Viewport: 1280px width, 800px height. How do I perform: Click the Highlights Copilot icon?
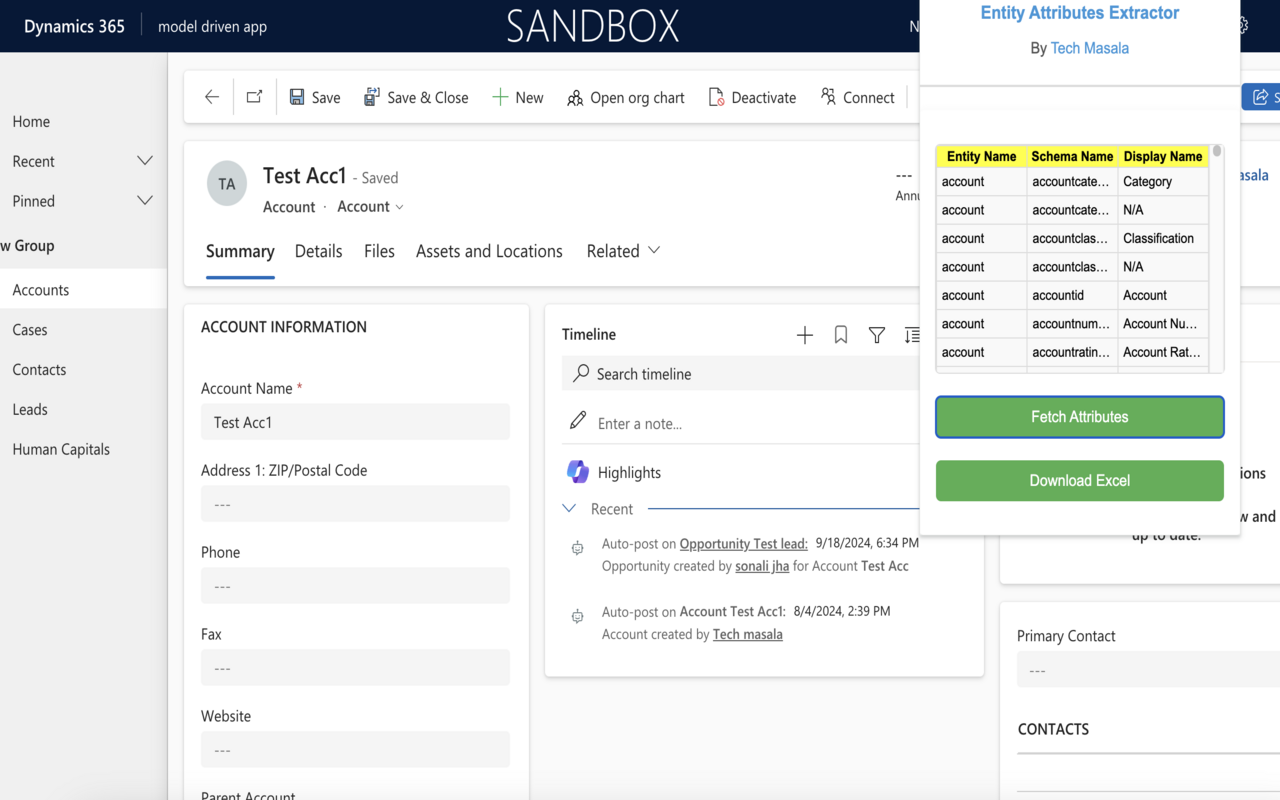tap(578, 471)
